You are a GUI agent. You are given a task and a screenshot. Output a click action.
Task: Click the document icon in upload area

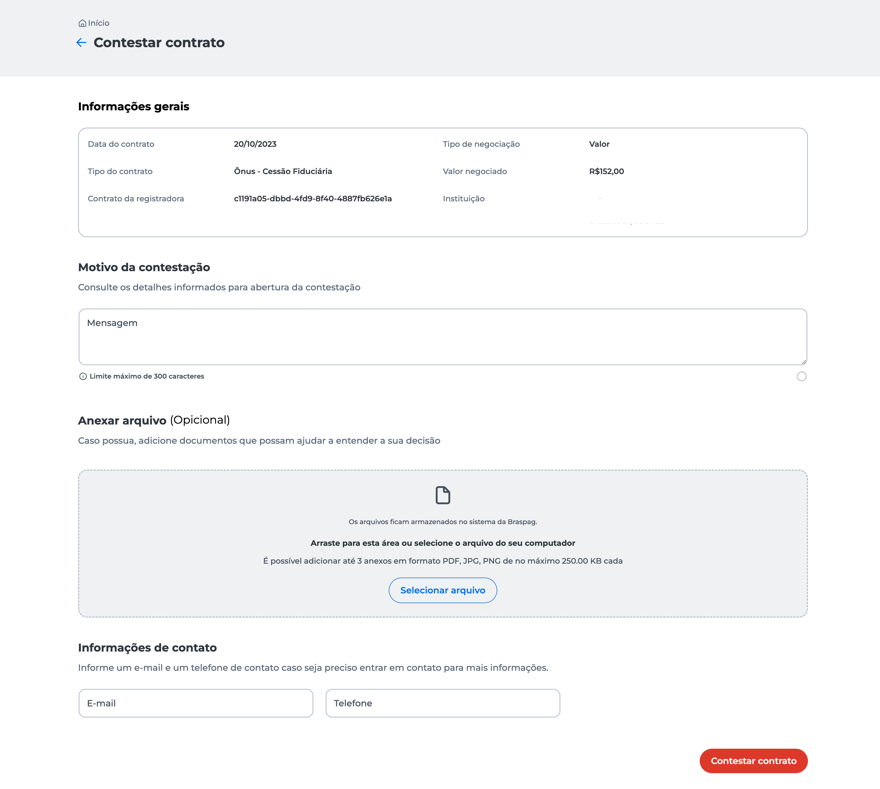(x=443, y=495)
